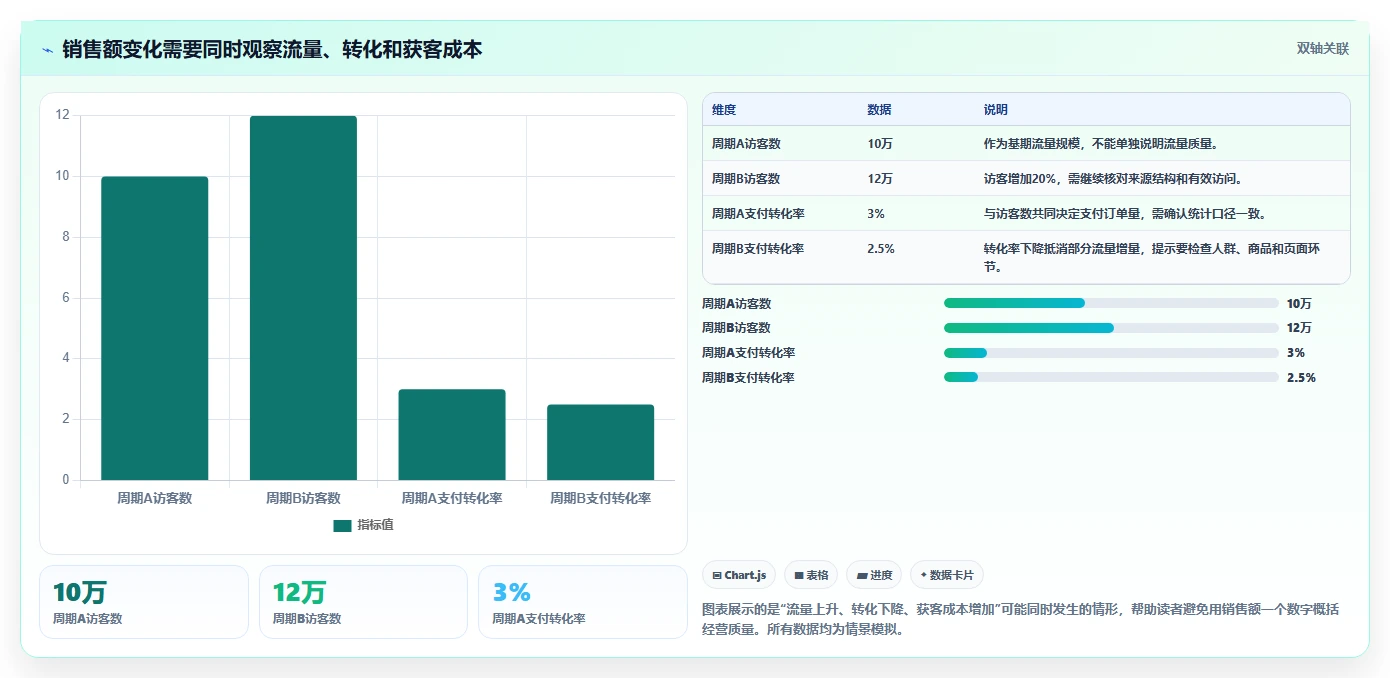Click the 3% cell in the table
The width and height of the screenshot is (1390, 678).
point(876,214)
